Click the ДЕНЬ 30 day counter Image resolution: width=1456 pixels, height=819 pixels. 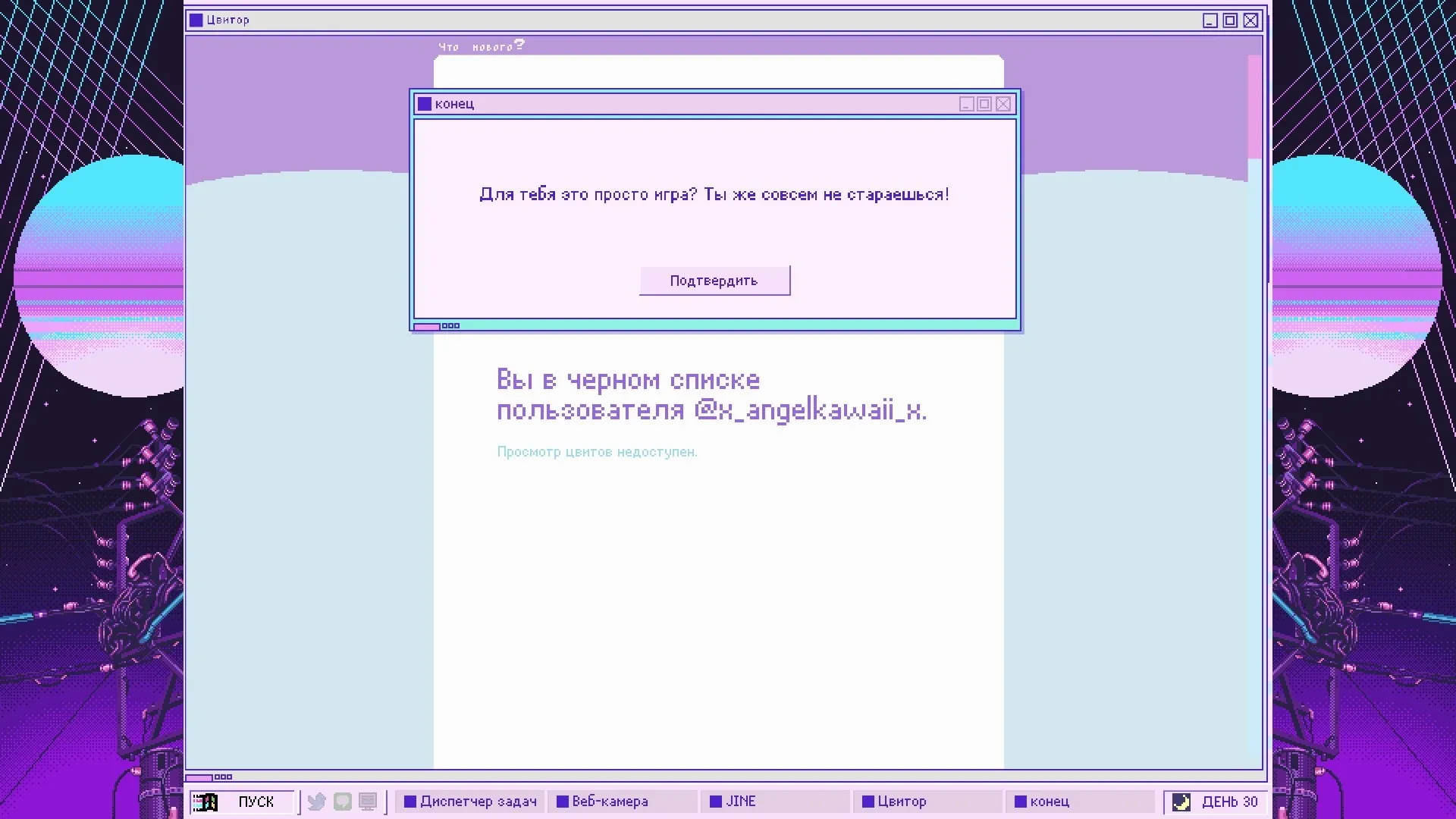point(1229,802)
